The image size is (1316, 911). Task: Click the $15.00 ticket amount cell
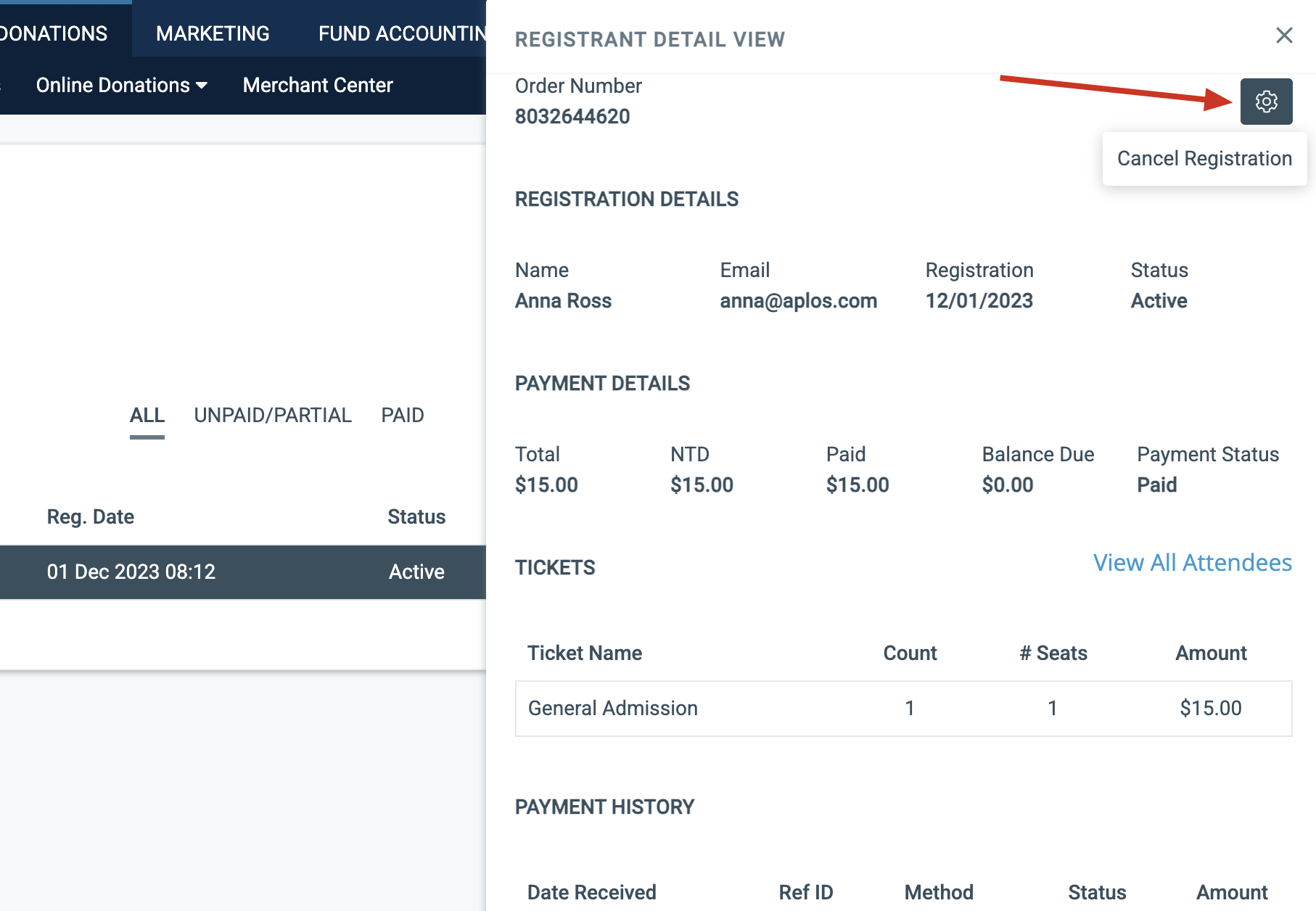pyautogui.click(x=1211, y=709)
